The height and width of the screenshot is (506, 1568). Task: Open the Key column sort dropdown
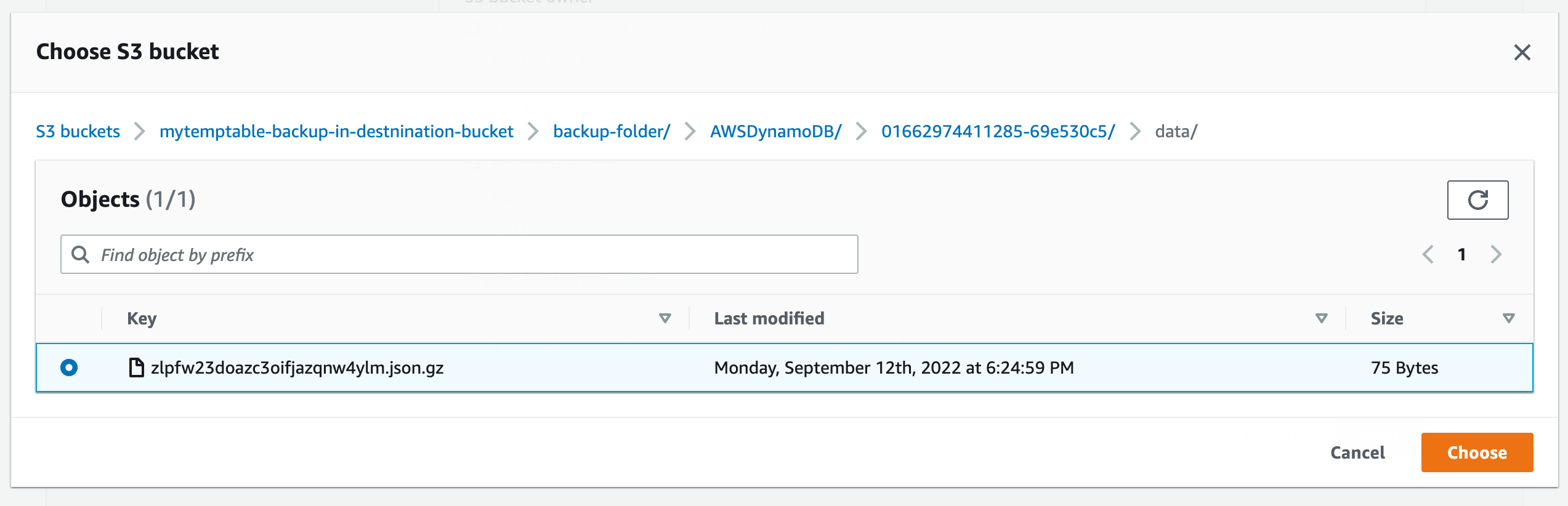pos(665,318)
